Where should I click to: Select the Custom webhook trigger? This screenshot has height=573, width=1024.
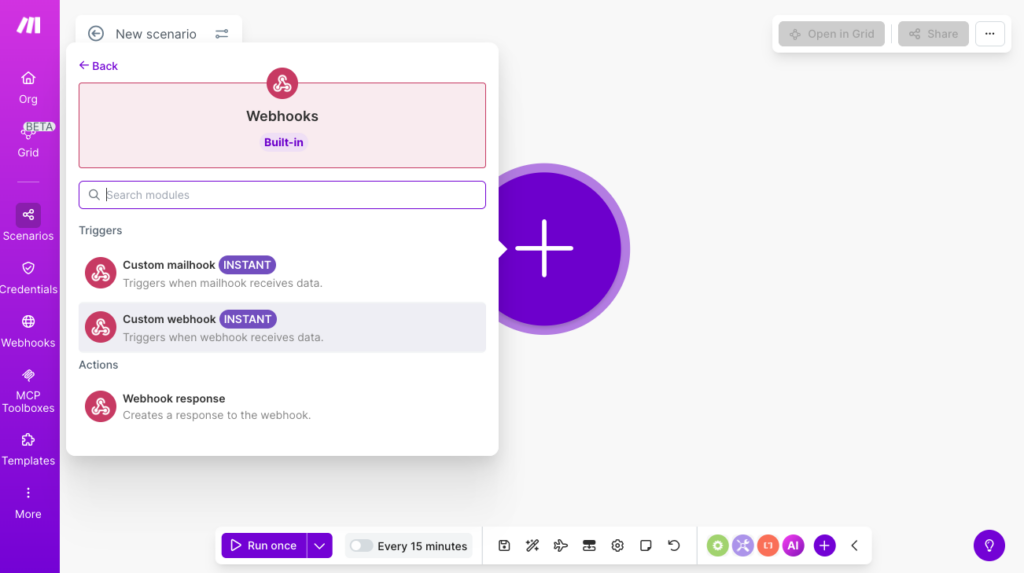(x=282, y=327)
